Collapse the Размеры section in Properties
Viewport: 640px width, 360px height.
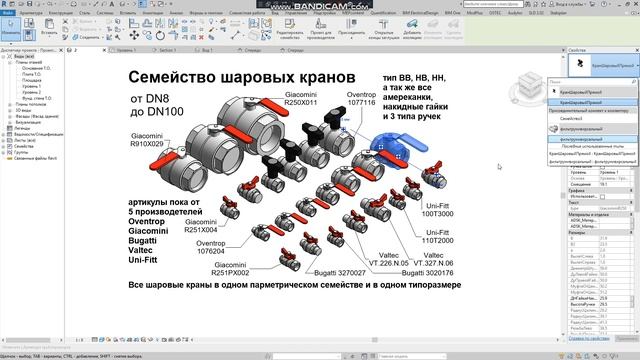click(631, 233)
